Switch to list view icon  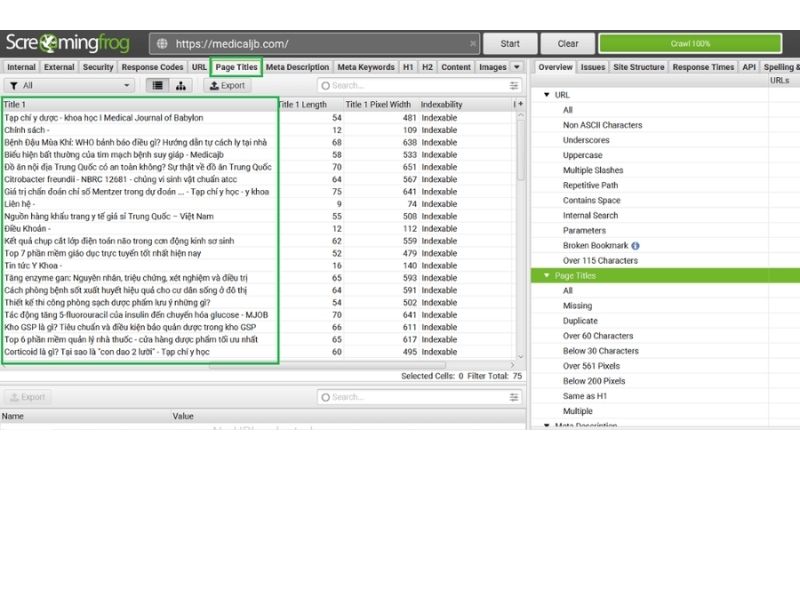click(158, 86)
